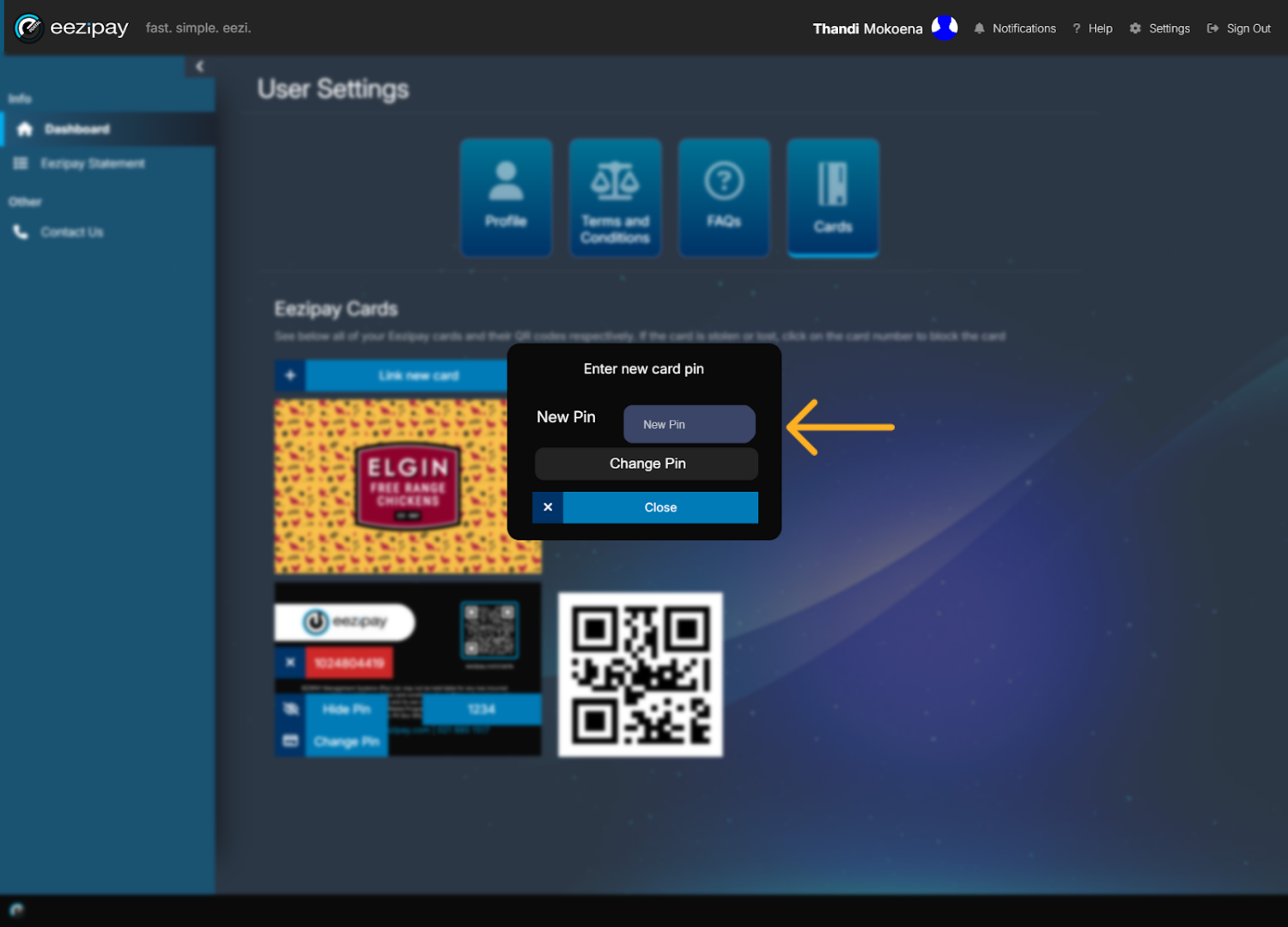1288x927 pixels.
Task: Toggle the Hide Pin button
Action: 346,709
